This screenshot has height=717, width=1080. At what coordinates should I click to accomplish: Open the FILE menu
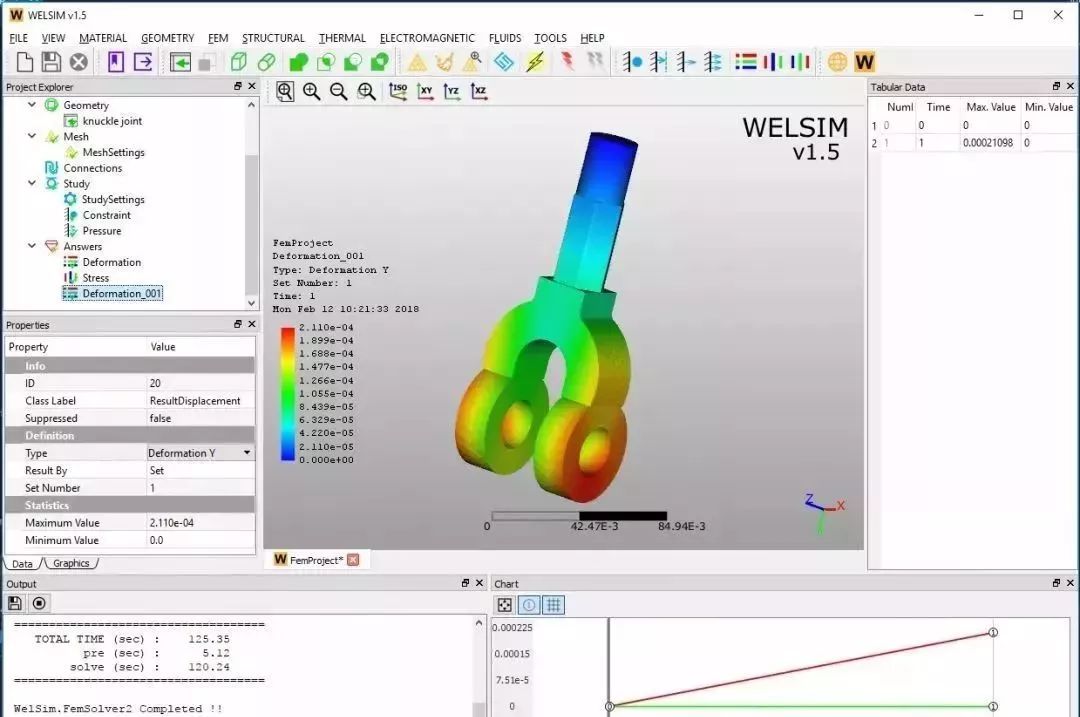(x=19, y=38)
